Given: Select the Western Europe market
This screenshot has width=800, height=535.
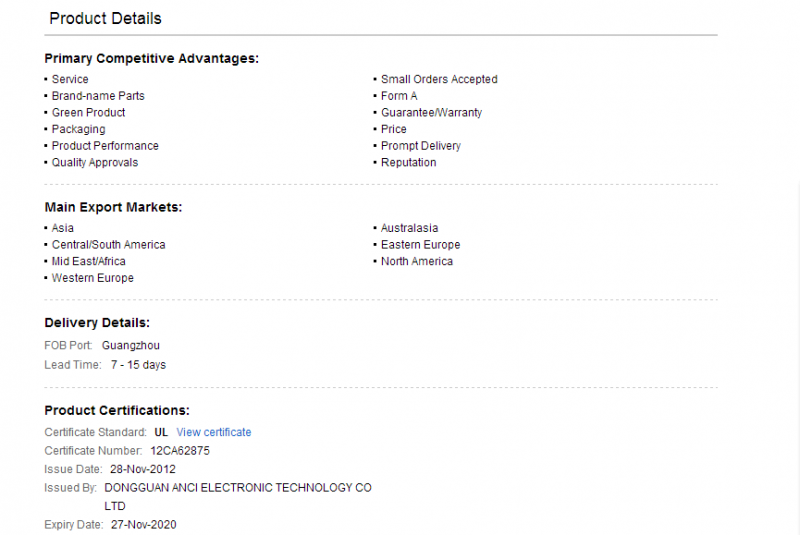Looking at the screenshot, I should pyautogui.click(x=92, y=278).
